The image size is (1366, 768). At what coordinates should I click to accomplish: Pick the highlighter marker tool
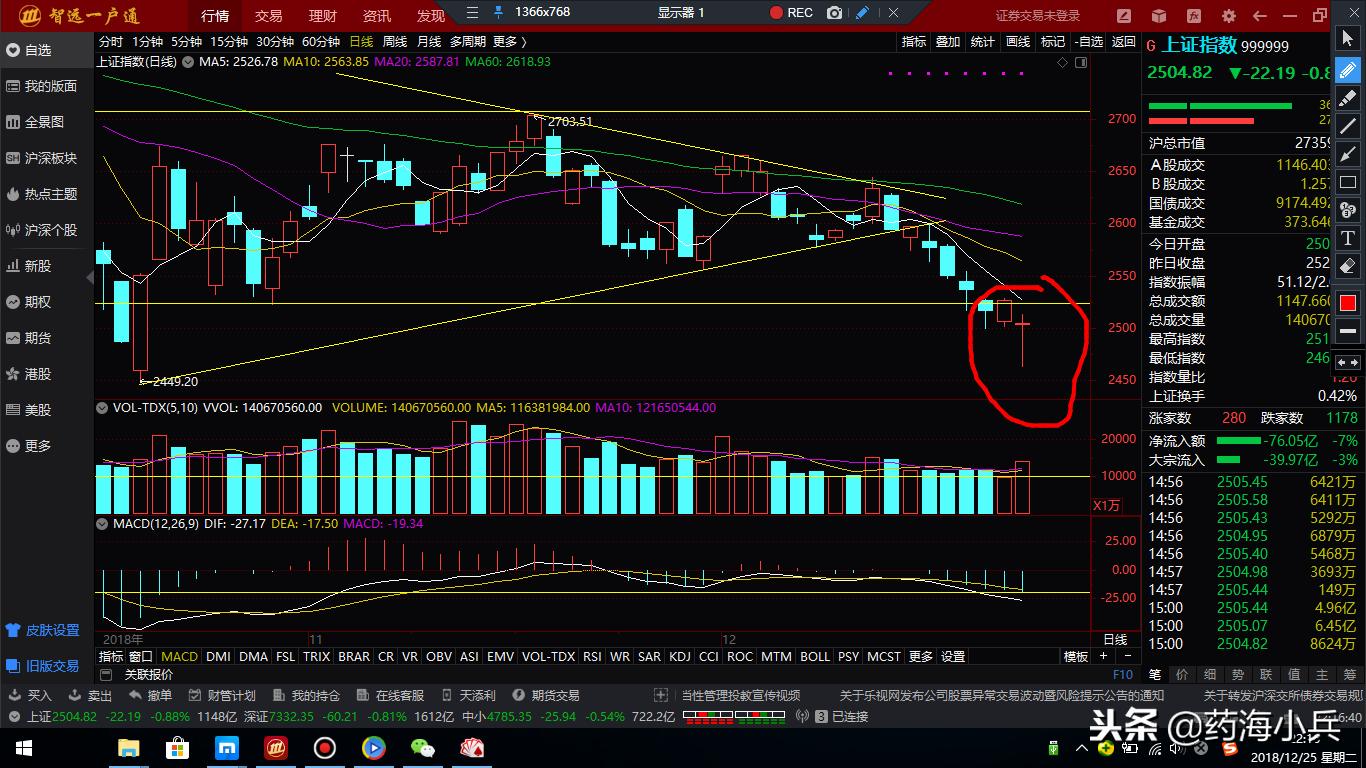coord(1347,98)
